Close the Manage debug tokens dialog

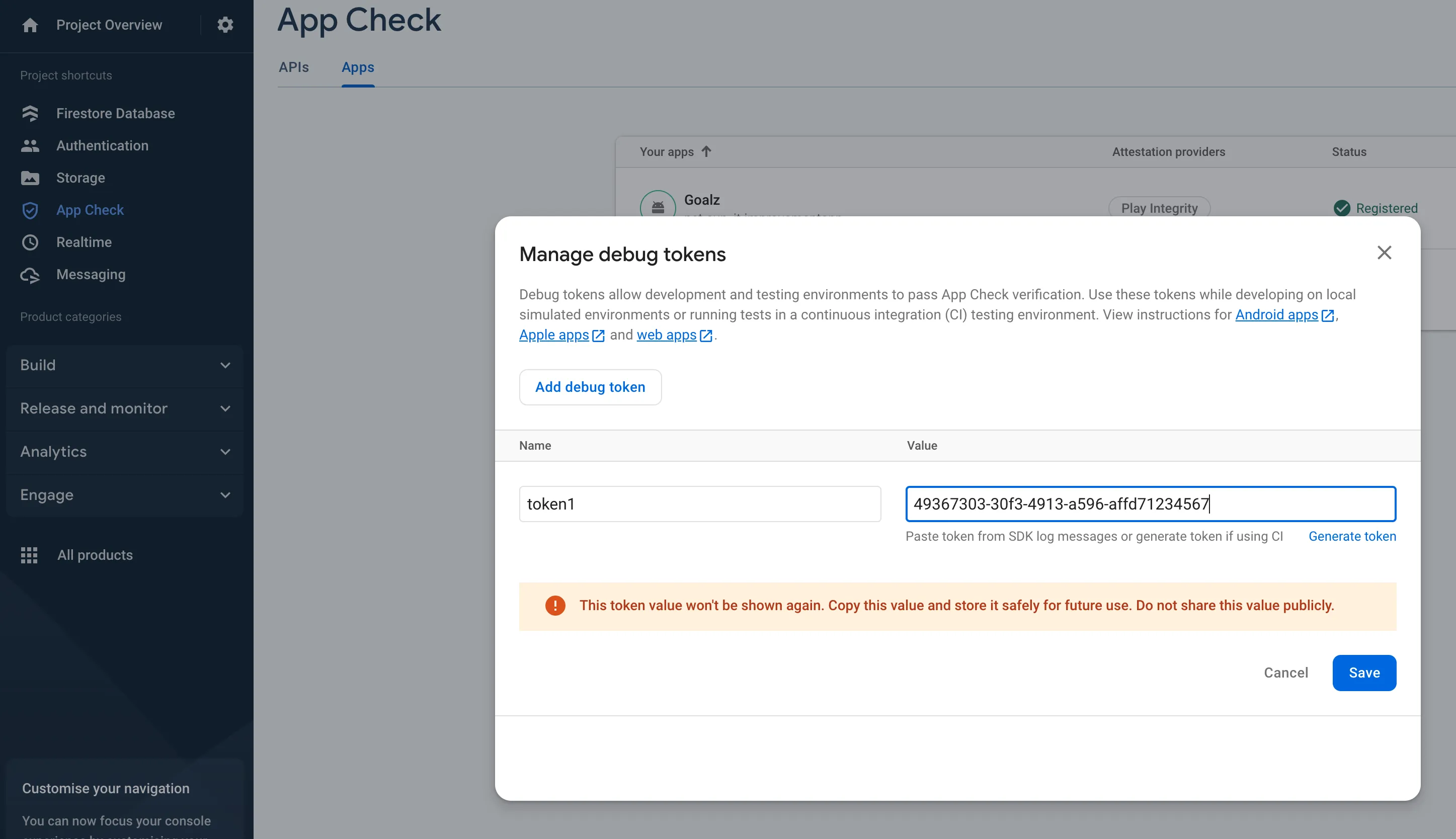click(1384, 253)
